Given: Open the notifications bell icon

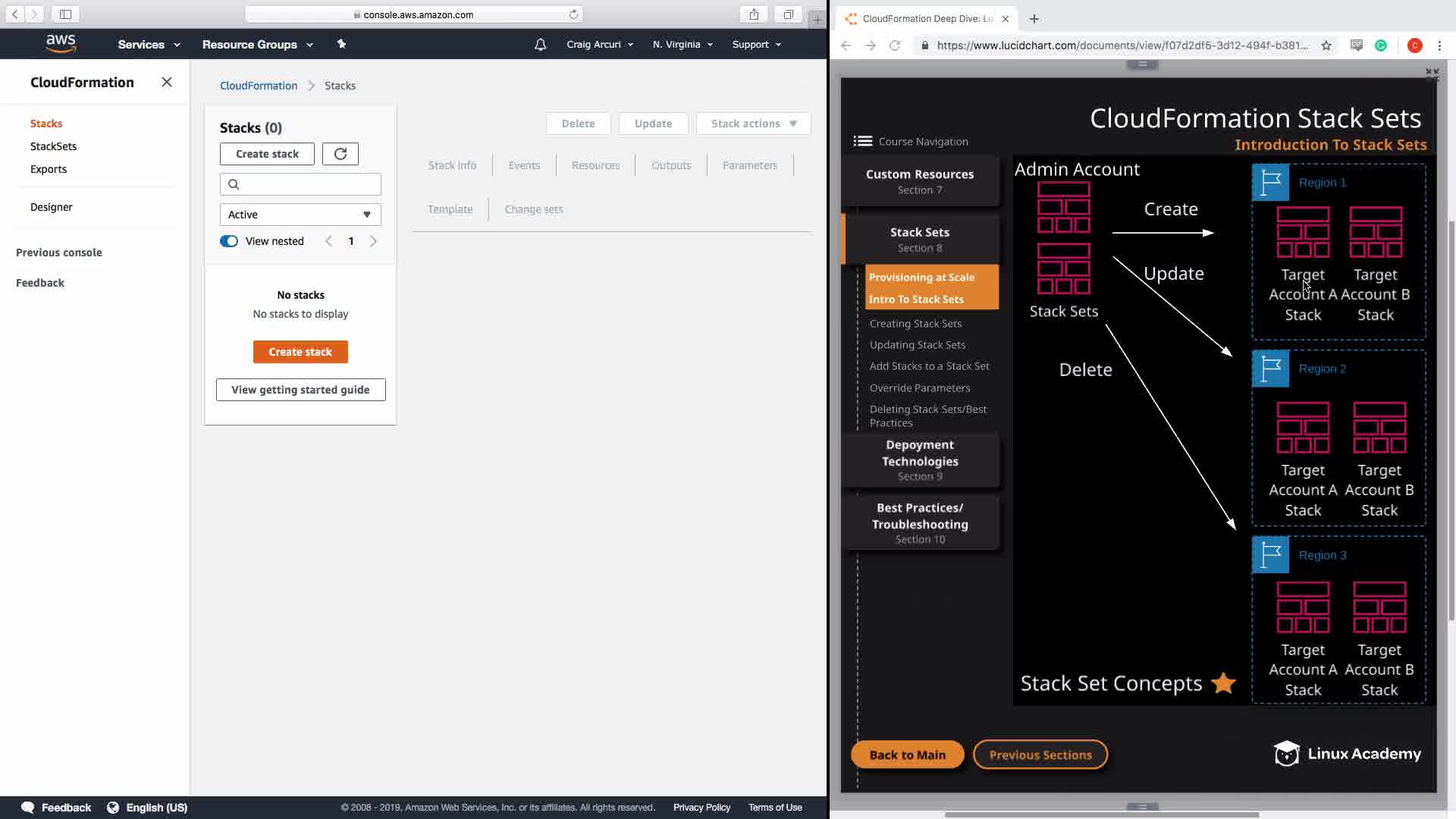Looking at the screenshot, I should click(x=540, y=45).
